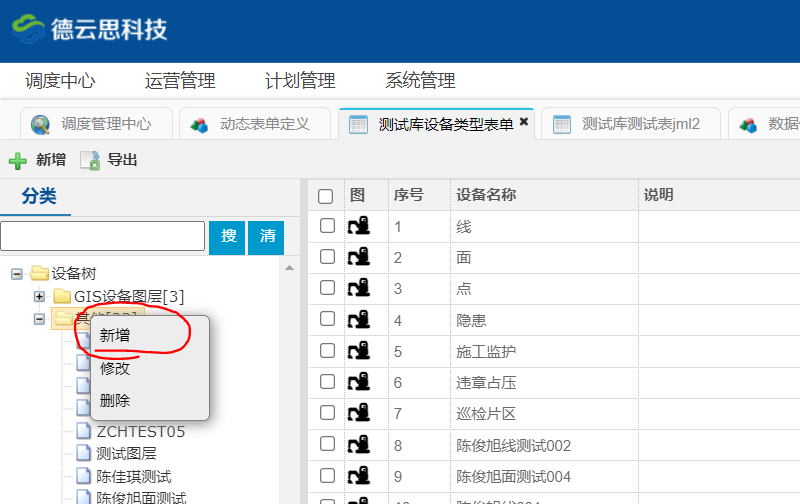Check the checkbox for row 面

tap(327, 258)
